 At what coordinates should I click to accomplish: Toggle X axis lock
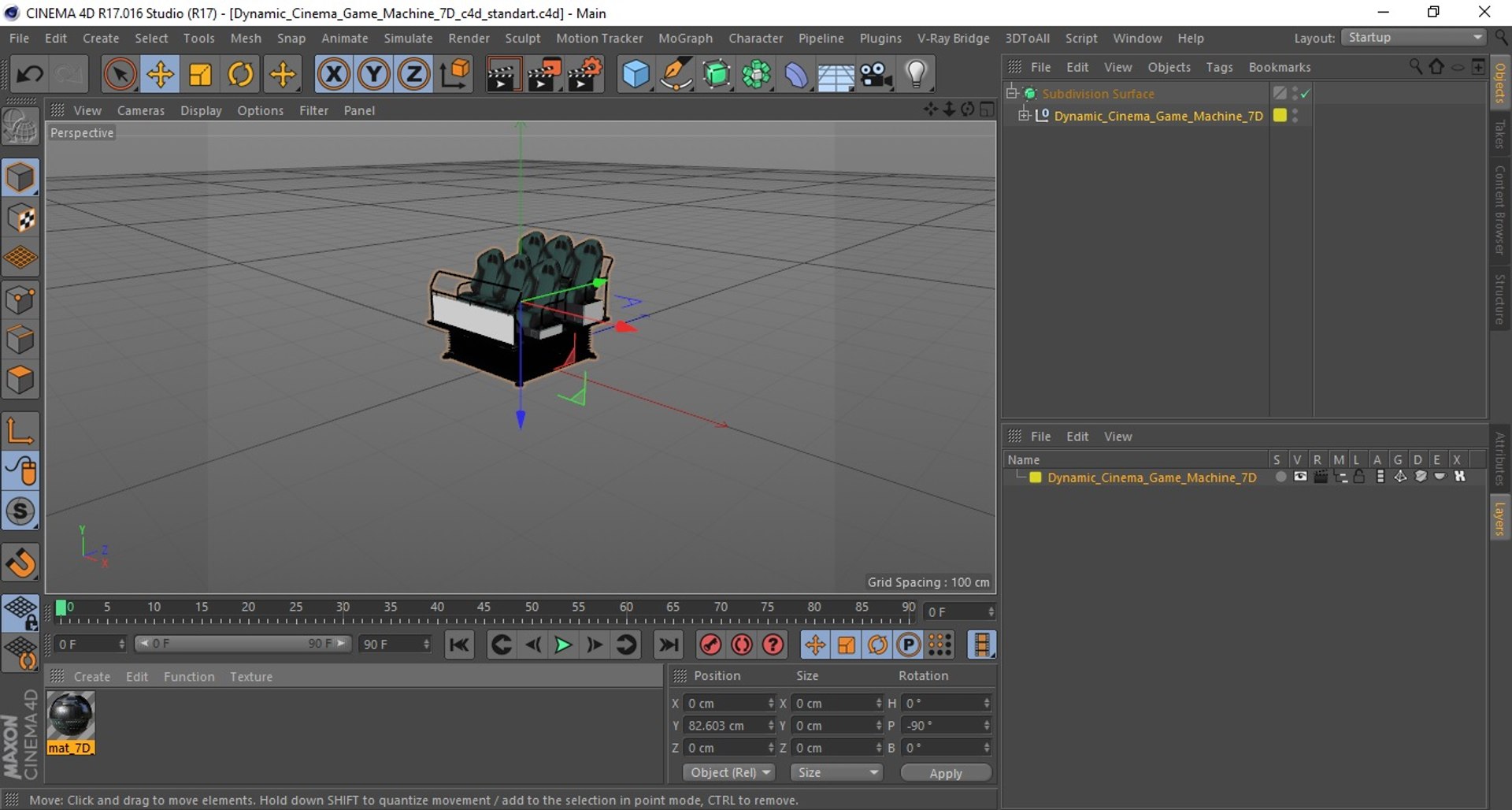[x=334, y=75]
